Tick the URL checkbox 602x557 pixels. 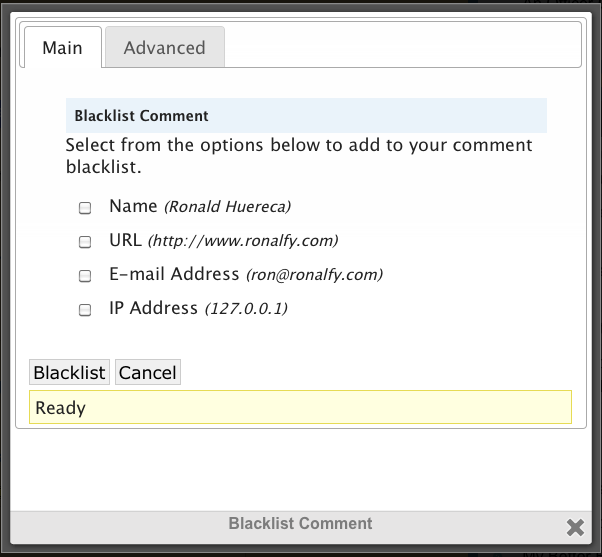point(85,242)
